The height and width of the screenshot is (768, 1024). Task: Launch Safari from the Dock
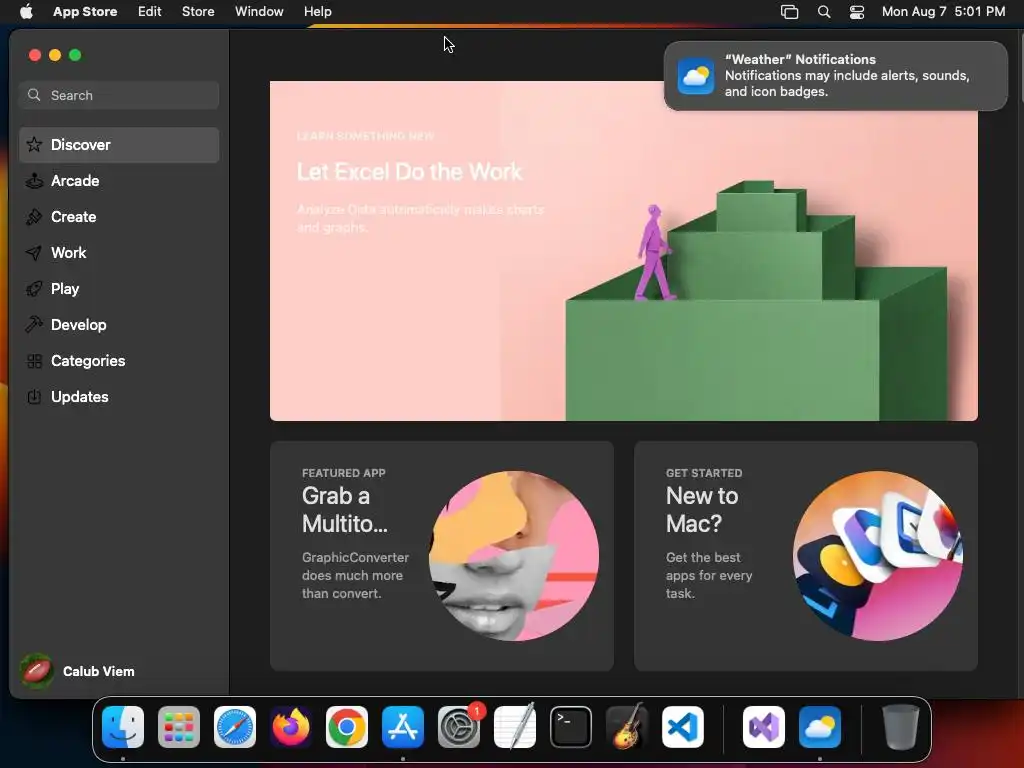click(x=235, y=727)
